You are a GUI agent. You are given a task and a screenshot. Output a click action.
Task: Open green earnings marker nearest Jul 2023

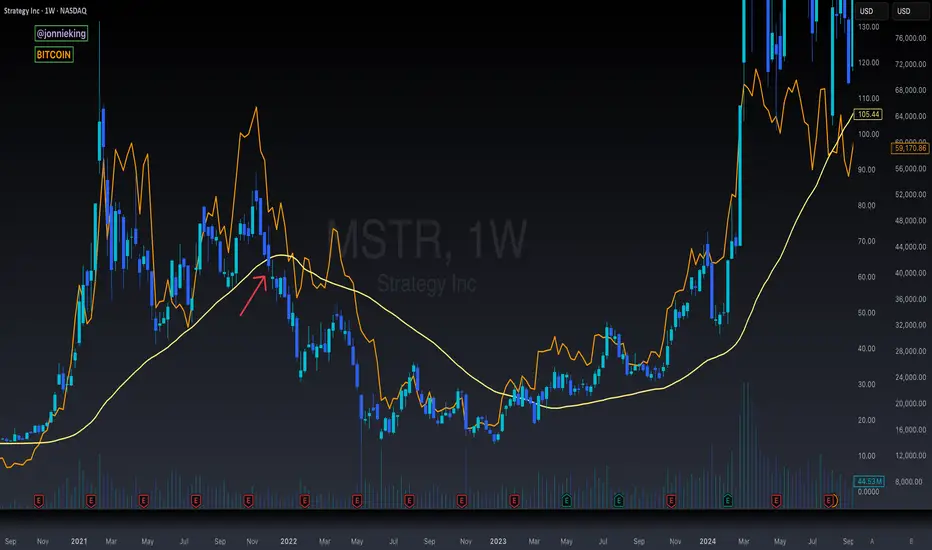[x=619, y=501]
